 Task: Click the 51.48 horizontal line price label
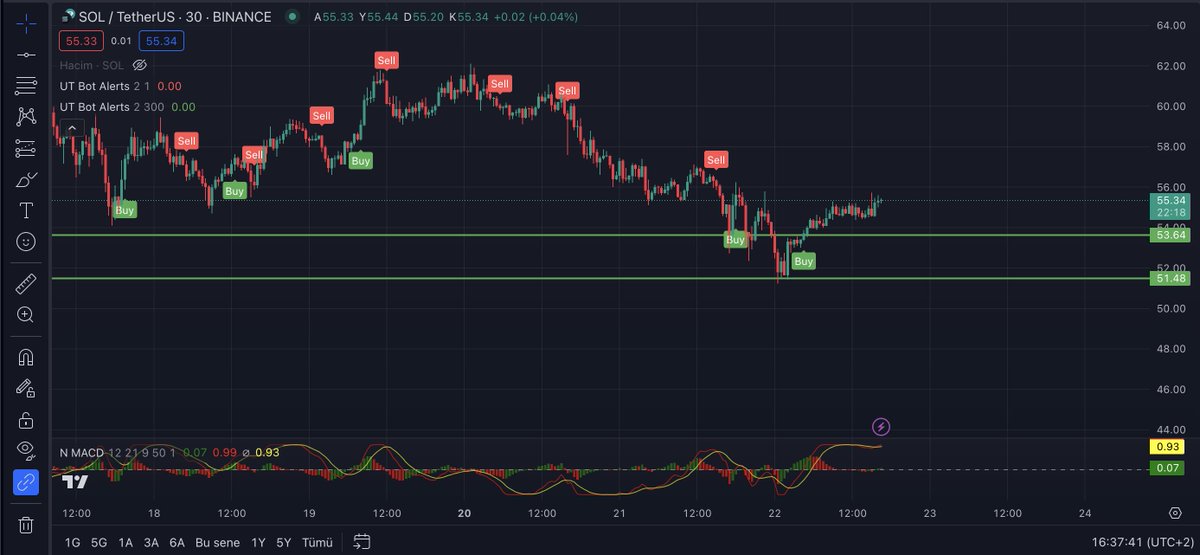pyautogui.click(x=1168, y=278)
